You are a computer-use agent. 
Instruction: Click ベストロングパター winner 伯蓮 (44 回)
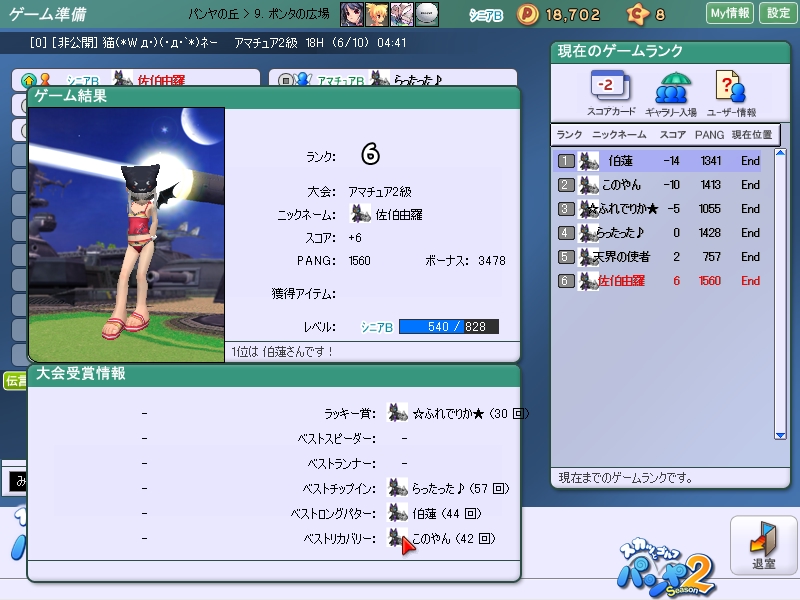click(x=446, y=514)
